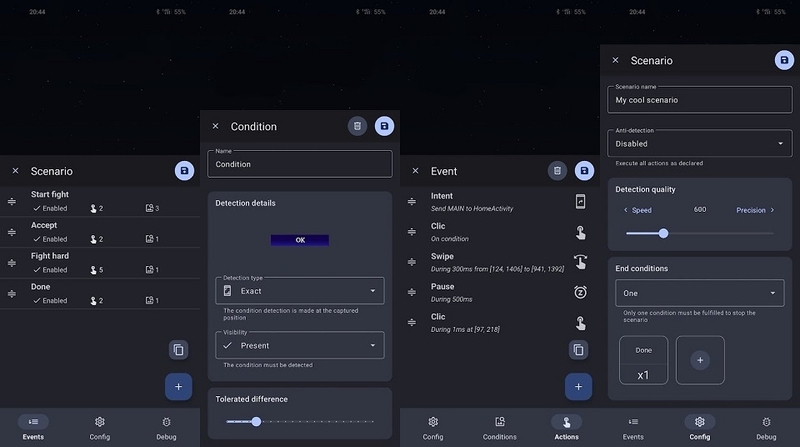Select the OK condition image thumbnail
The height and width of the screenshot is (447, 800).
click(x=300, y=240)
